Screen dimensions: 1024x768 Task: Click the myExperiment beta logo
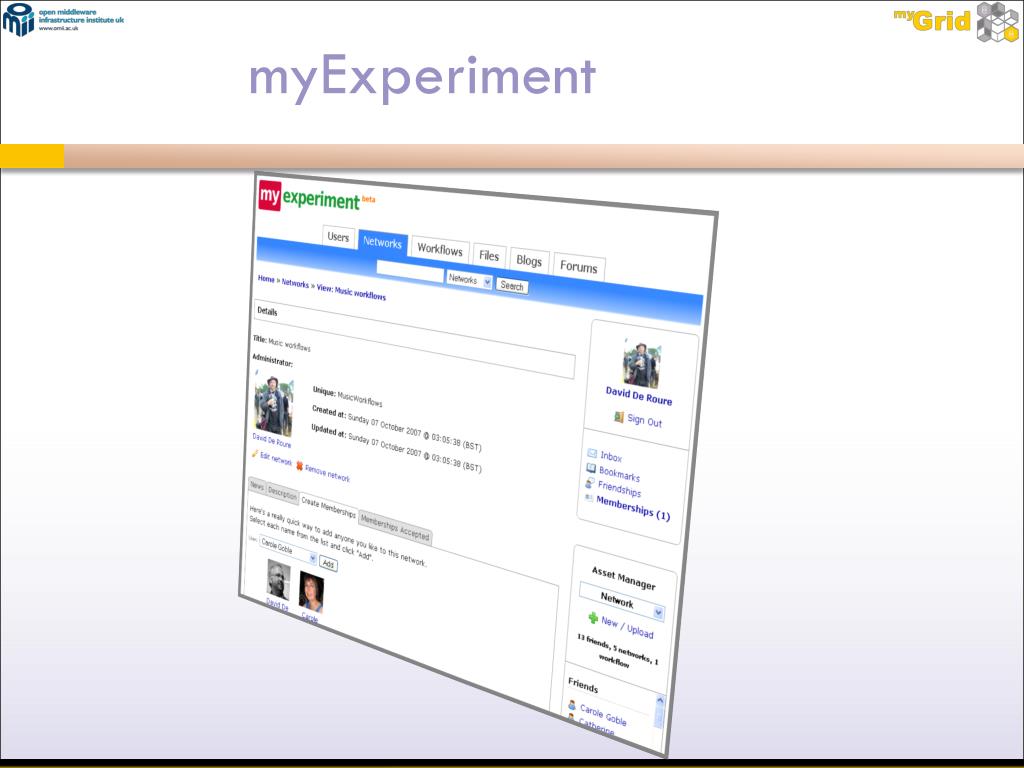coord(316,197)
